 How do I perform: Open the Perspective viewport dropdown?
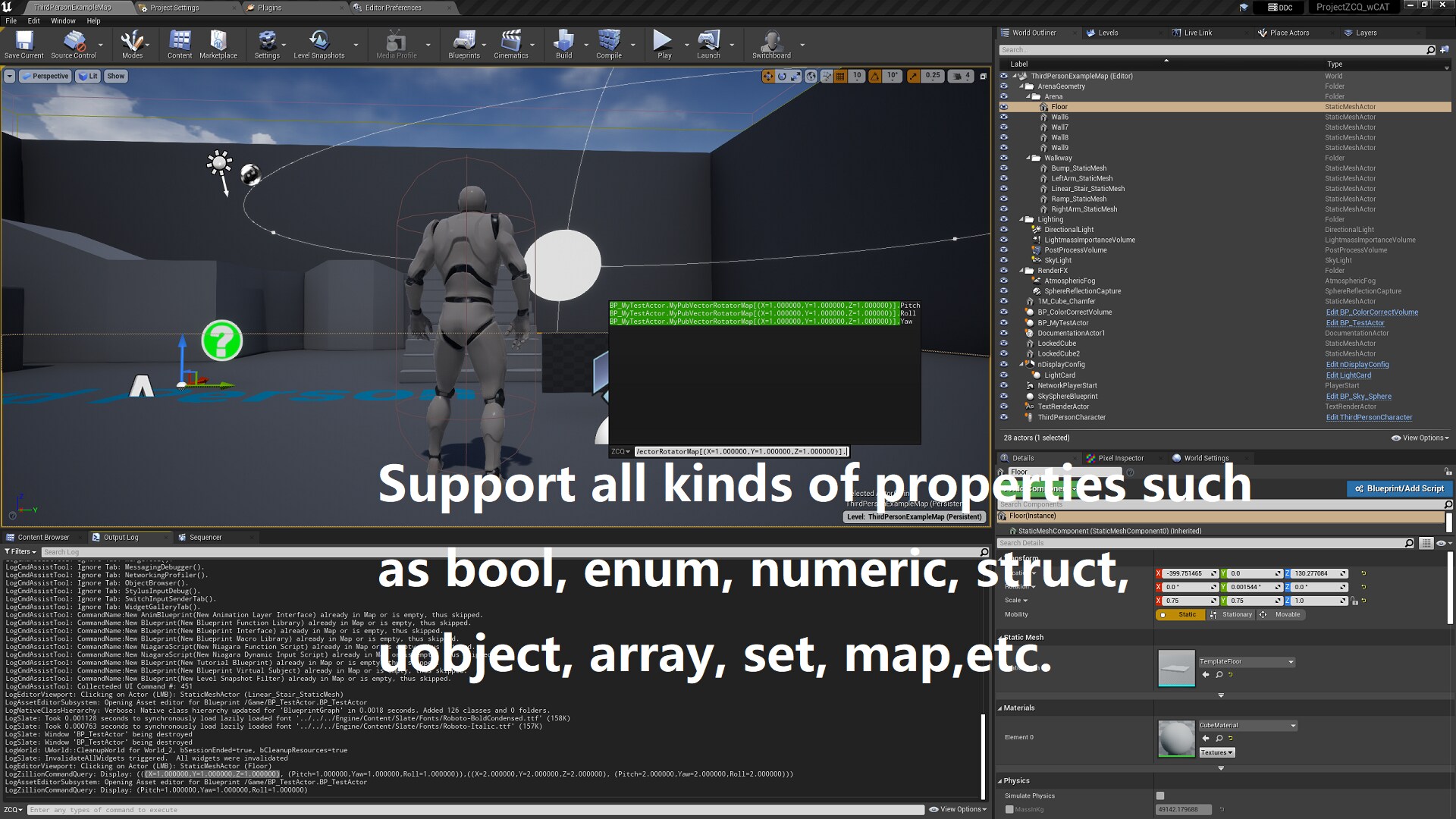45,76
